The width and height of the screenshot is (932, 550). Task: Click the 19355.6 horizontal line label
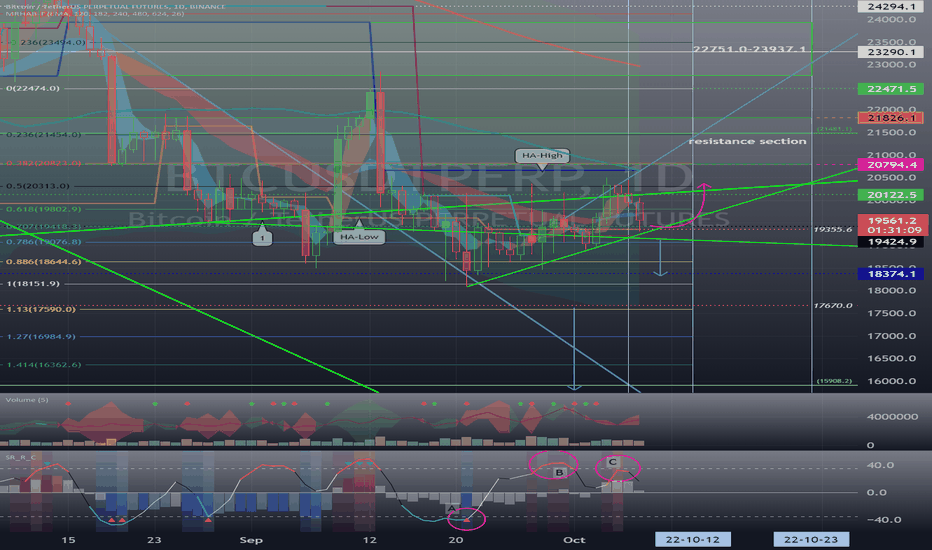click(833, 229)
